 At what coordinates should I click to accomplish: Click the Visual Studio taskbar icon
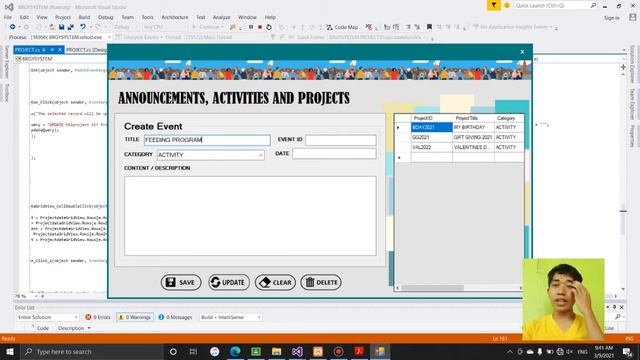297,351
